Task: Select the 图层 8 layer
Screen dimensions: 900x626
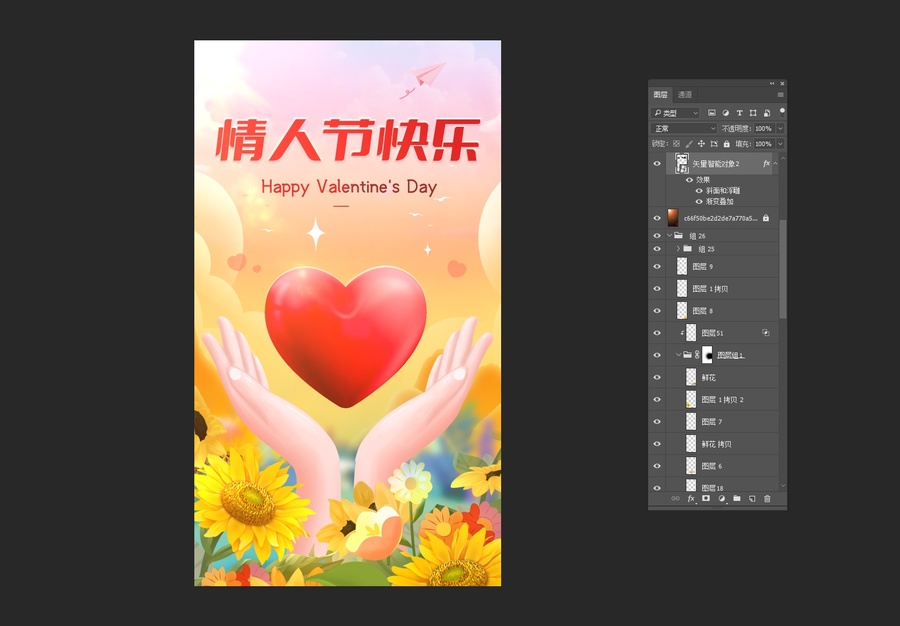Action: [722, 310]
